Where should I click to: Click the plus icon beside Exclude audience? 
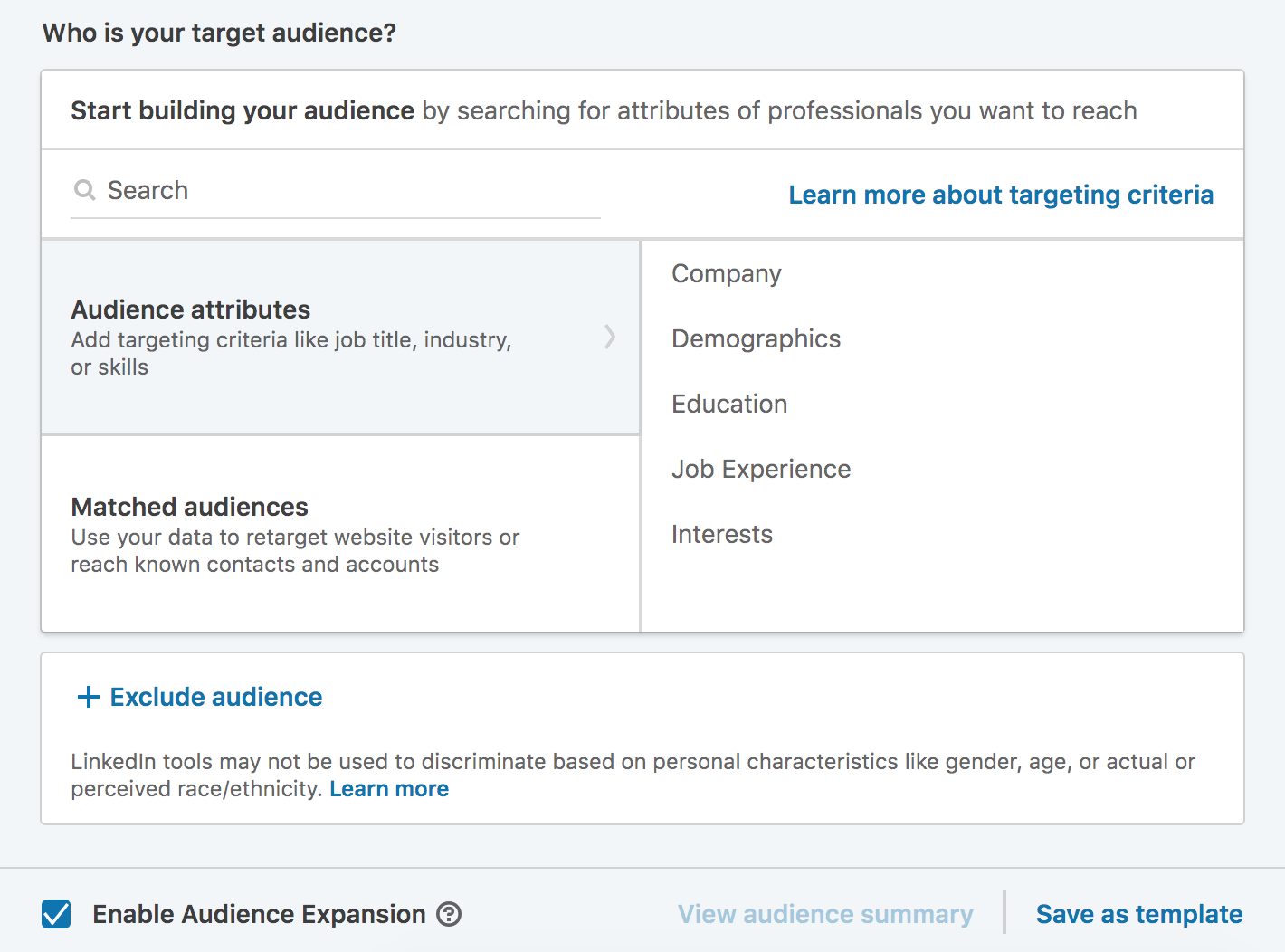click(88, 697)
